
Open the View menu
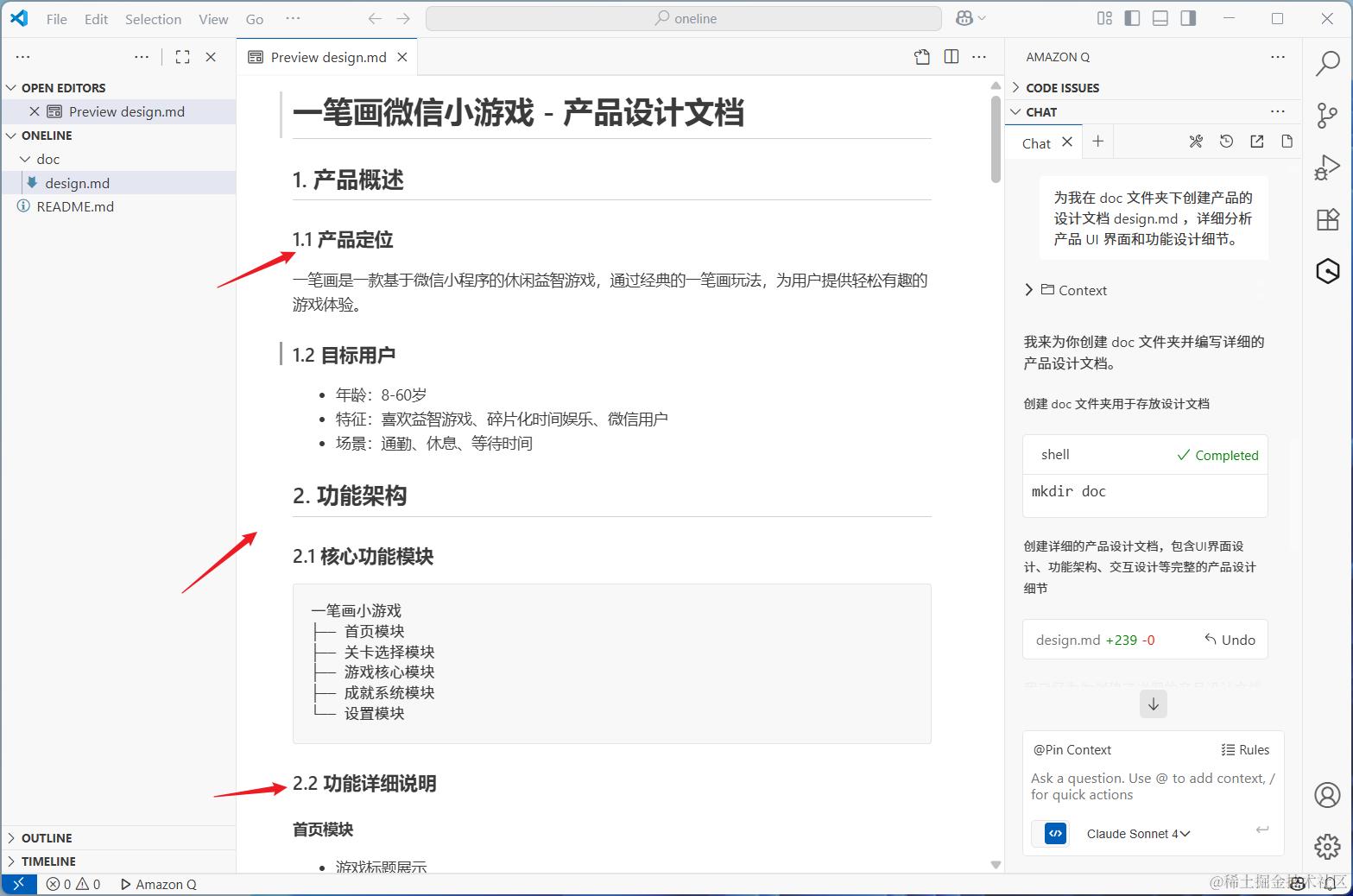click(213, 19)
